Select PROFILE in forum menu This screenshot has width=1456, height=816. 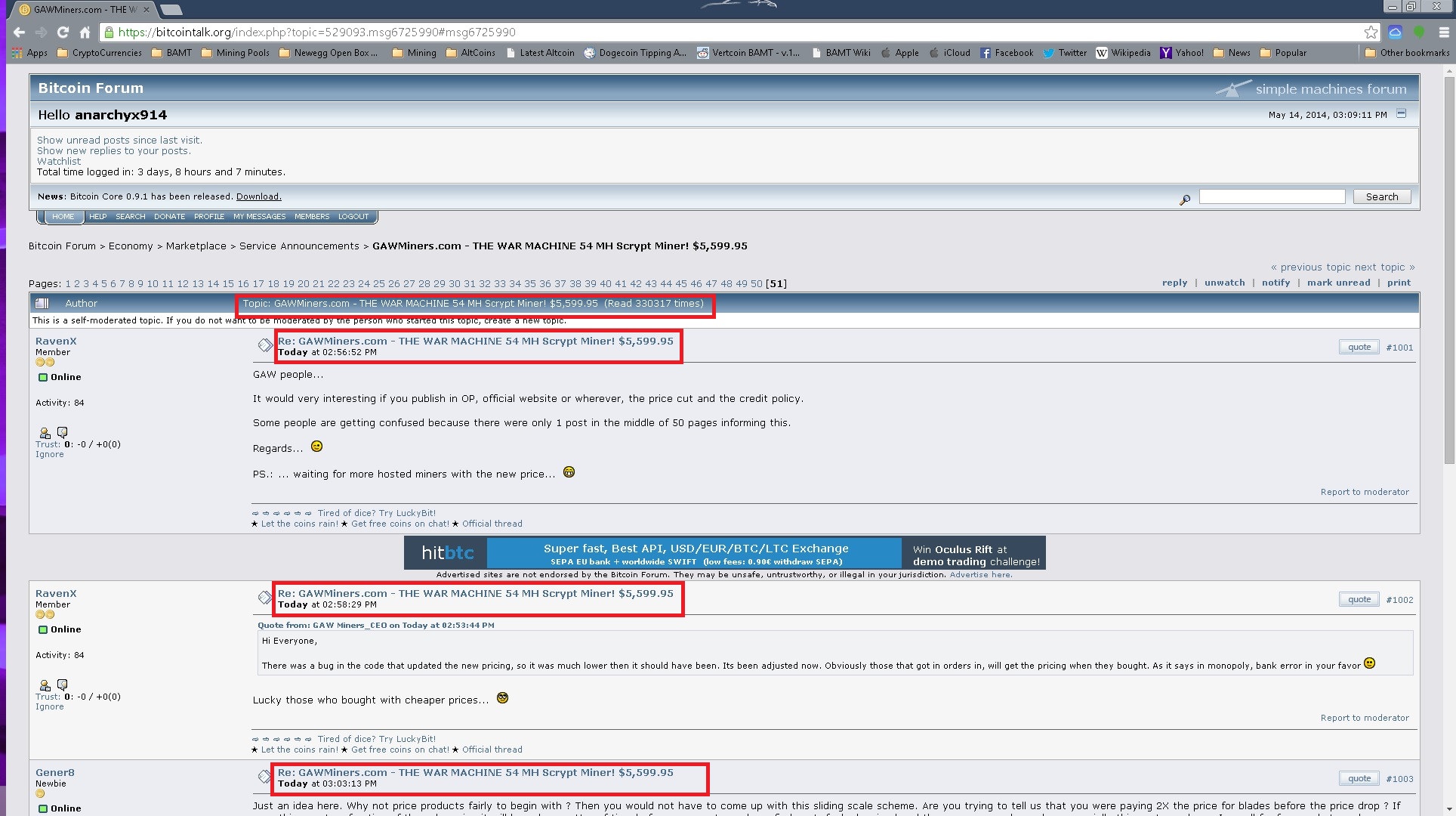coord(209,217)
